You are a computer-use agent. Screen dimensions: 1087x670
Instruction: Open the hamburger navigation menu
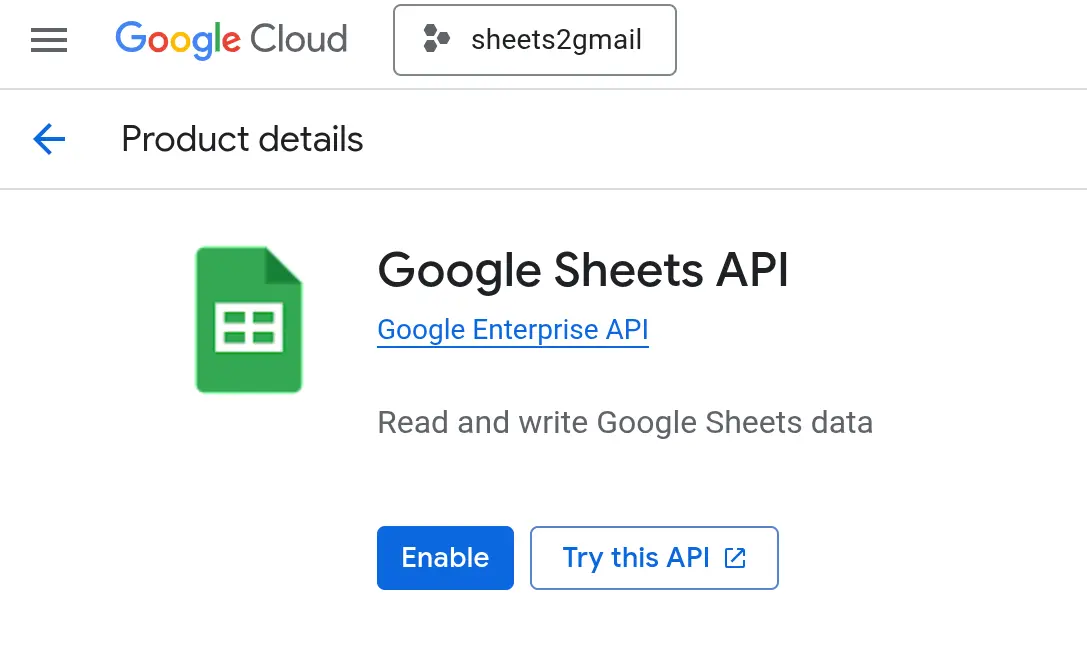click(x=49, y=40)
